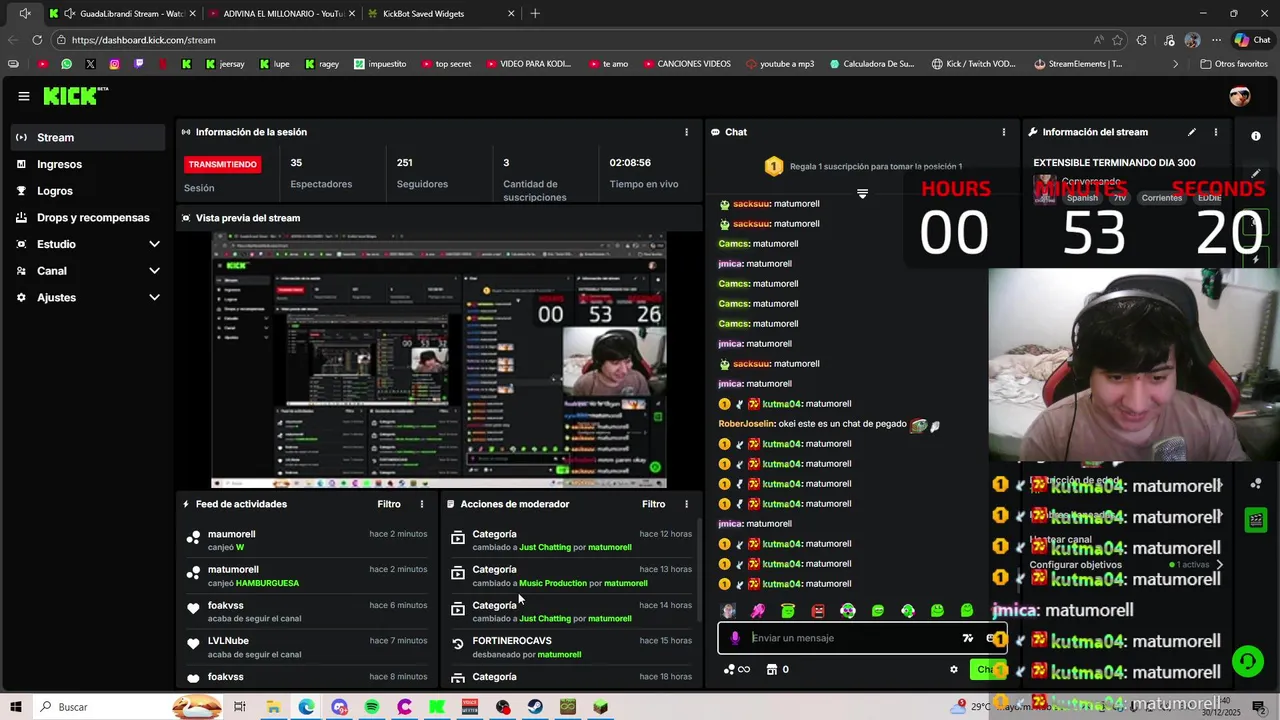1280x720 pixels.
Task: Open moderator actions options menu
Action: (x=686, y=504)
